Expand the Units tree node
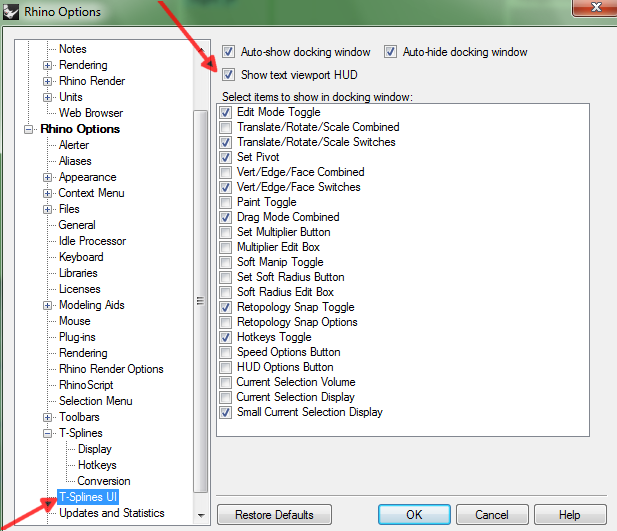The width and height of the screenshot is (617, 531). 47,97
